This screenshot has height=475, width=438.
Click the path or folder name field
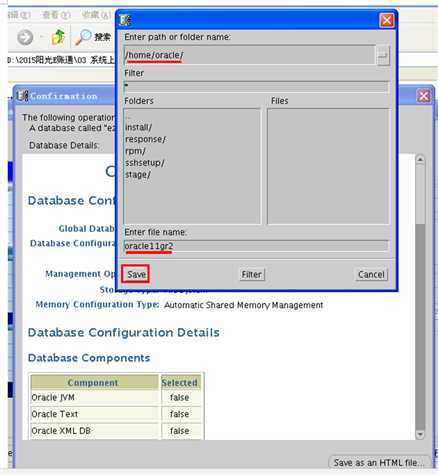(x=250, y=55)
